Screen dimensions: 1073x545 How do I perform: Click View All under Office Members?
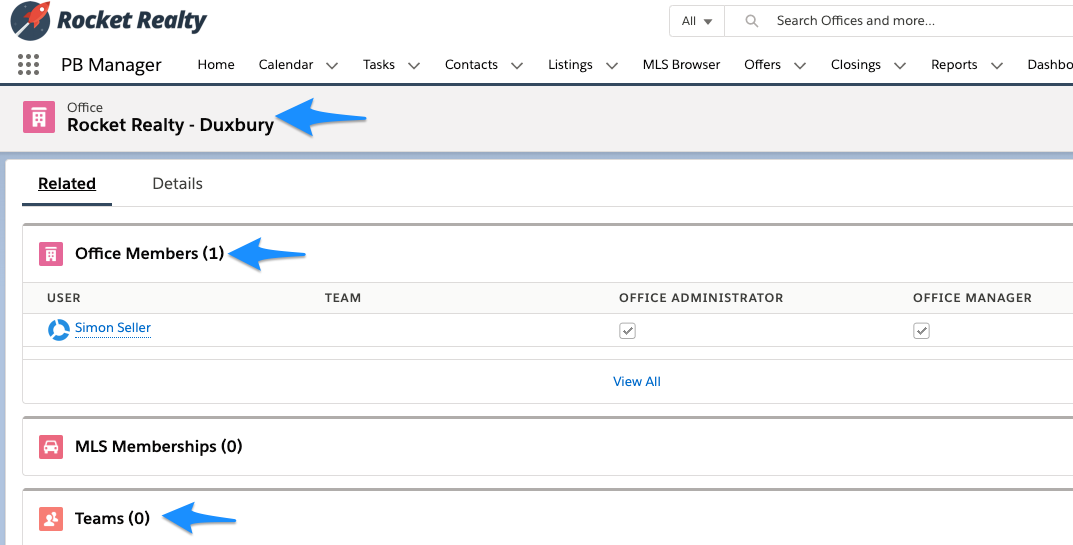point(636,381)
